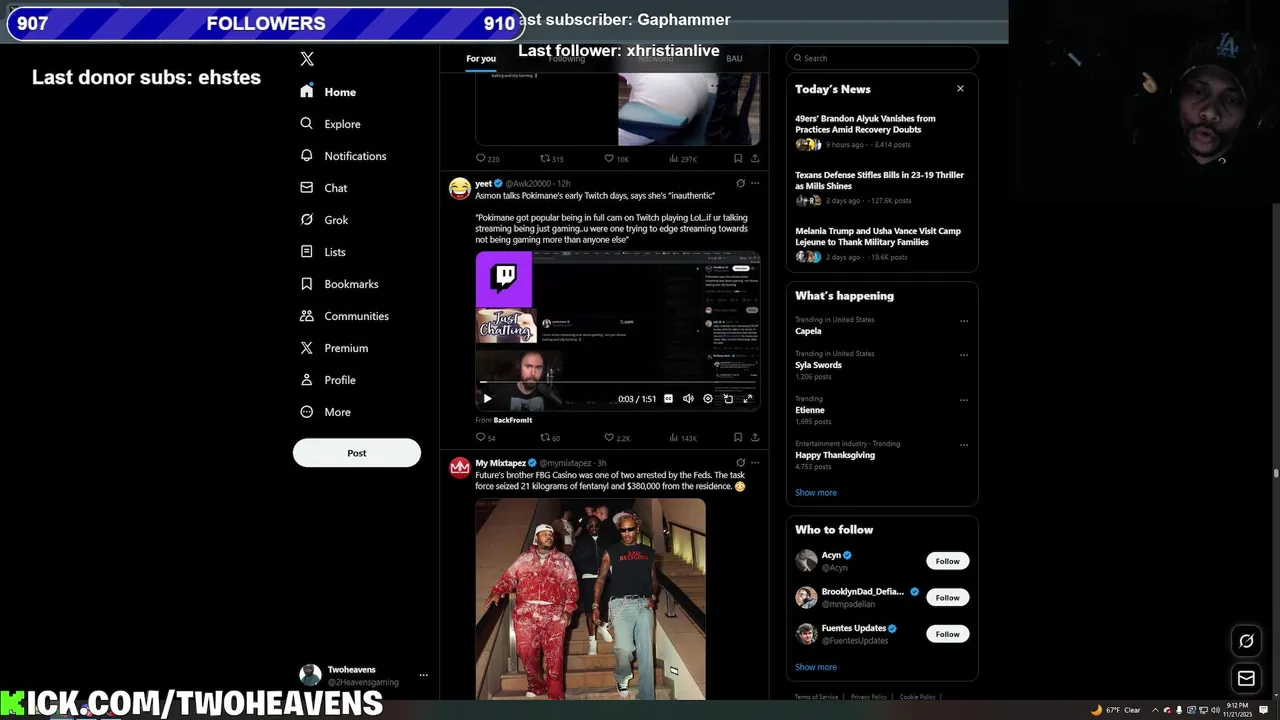
Task: Click the page vertical scrollbar thumb
Action: point(1275,474)
